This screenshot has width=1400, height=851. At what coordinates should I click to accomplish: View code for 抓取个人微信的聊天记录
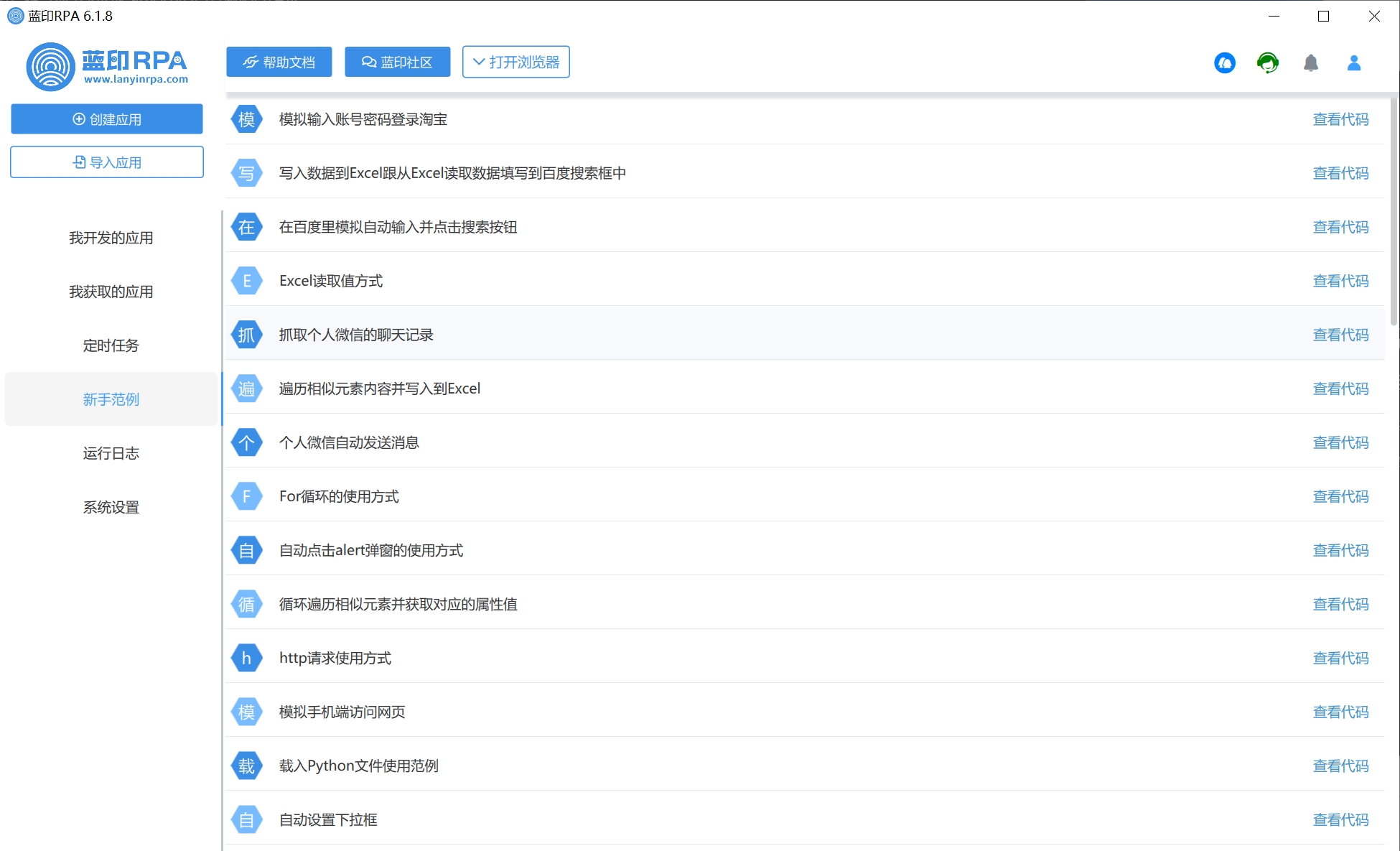1340,335
